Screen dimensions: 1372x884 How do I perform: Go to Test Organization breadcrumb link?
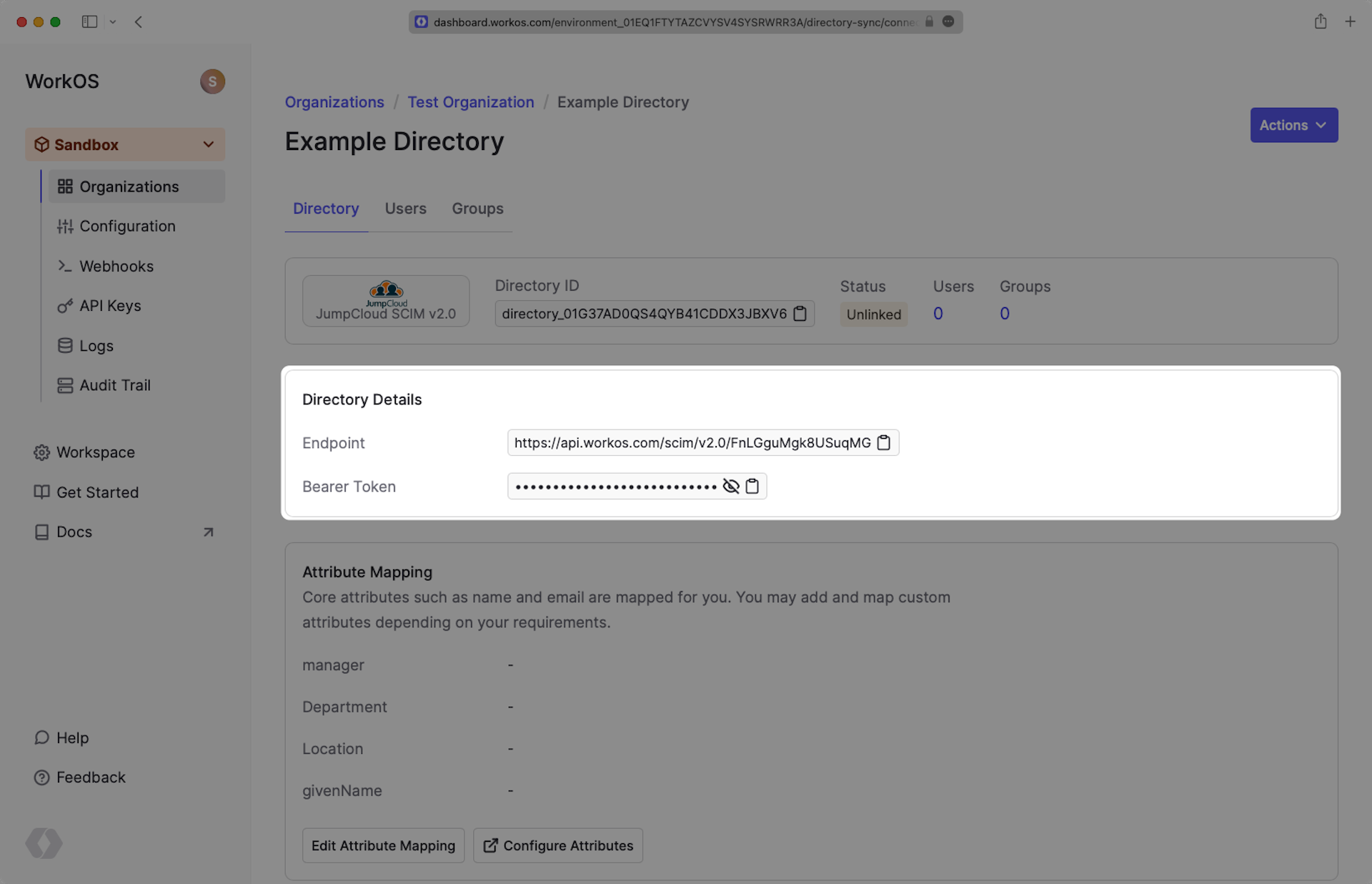point(470,102)
